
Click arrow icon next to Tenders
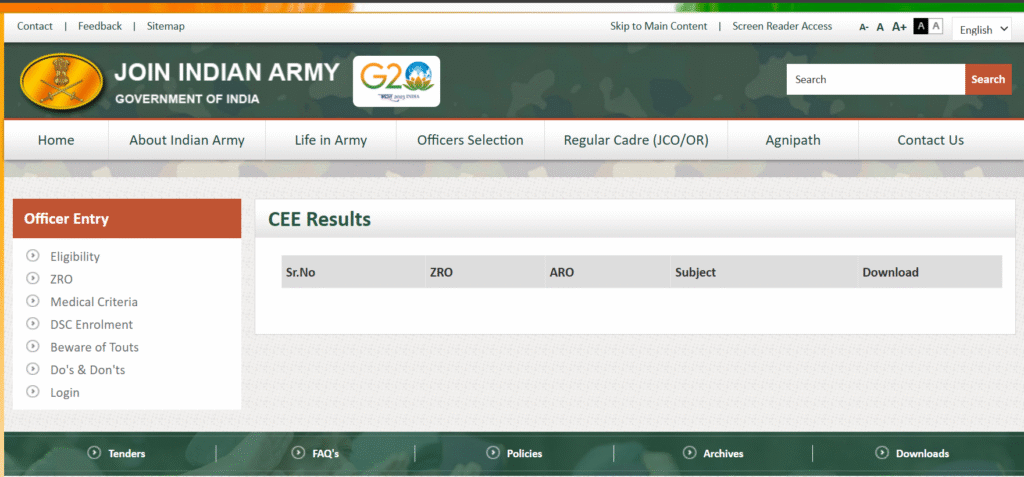pos(95,453)
